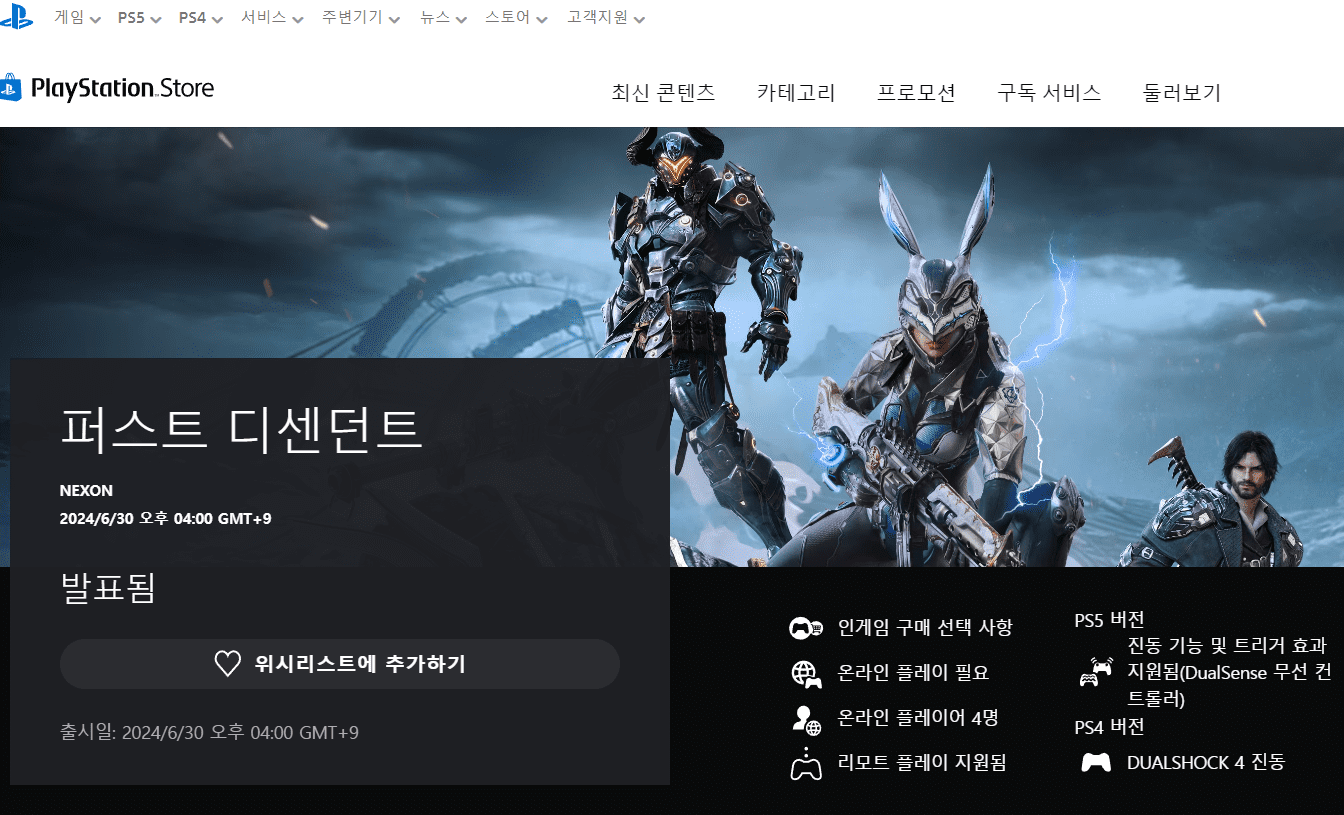Click the DualSense 진동 기능 description text
Viewport: 1344px width, 815px height.
[1229, 672]
